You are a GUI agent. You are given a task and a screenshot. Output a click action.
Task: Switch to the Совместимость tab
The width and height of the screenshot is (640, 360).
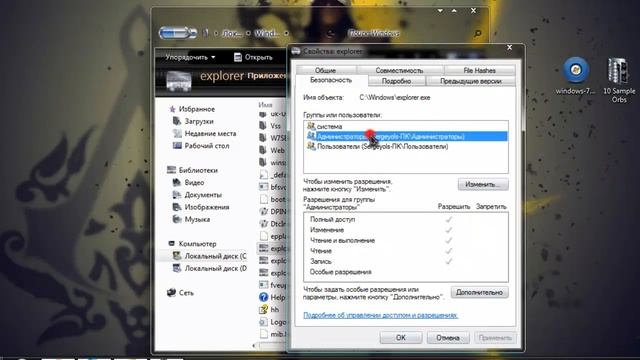(x=399, y=70)
